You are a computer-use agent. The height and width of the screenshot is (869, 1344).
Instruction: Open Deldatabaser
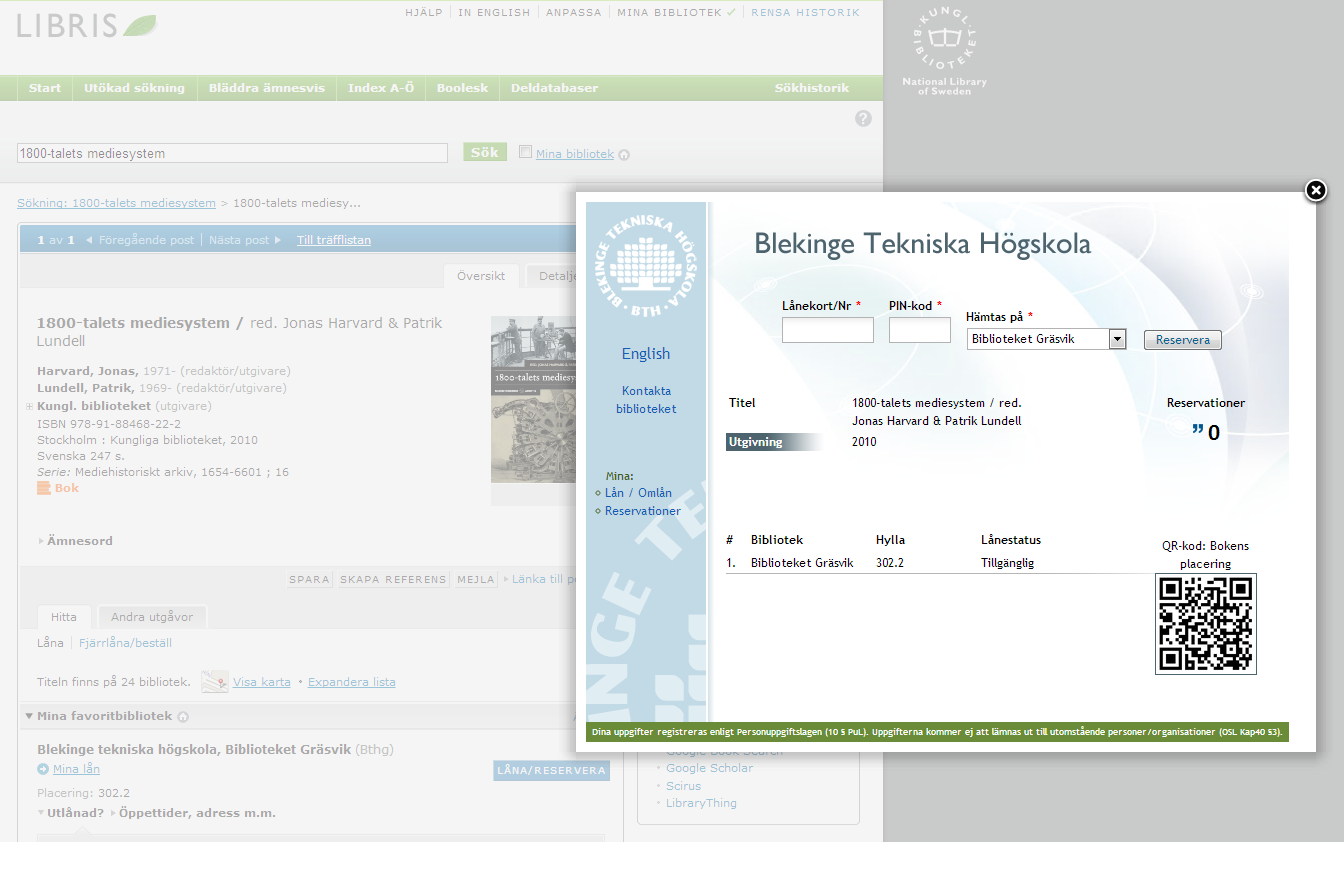[x=554, y=88]
